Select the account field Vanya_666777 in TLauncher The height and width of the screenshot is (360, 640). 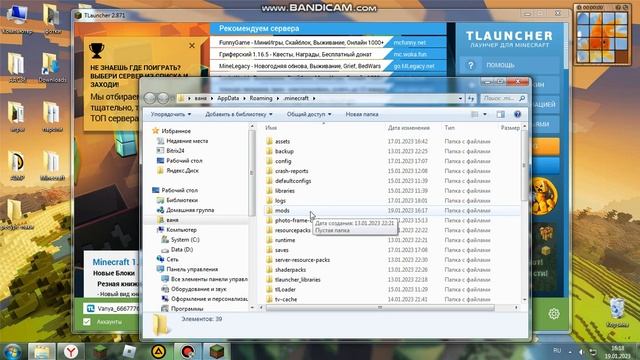112,309
